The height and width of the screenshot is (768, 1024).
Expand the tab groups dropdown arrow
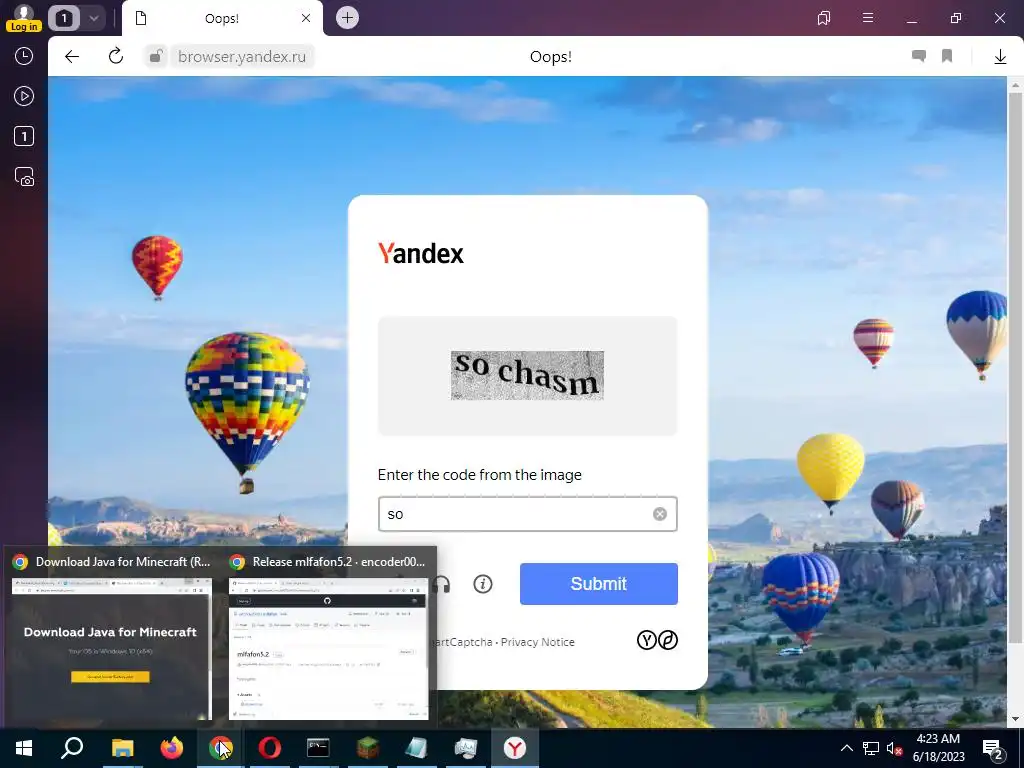(93, 18)
